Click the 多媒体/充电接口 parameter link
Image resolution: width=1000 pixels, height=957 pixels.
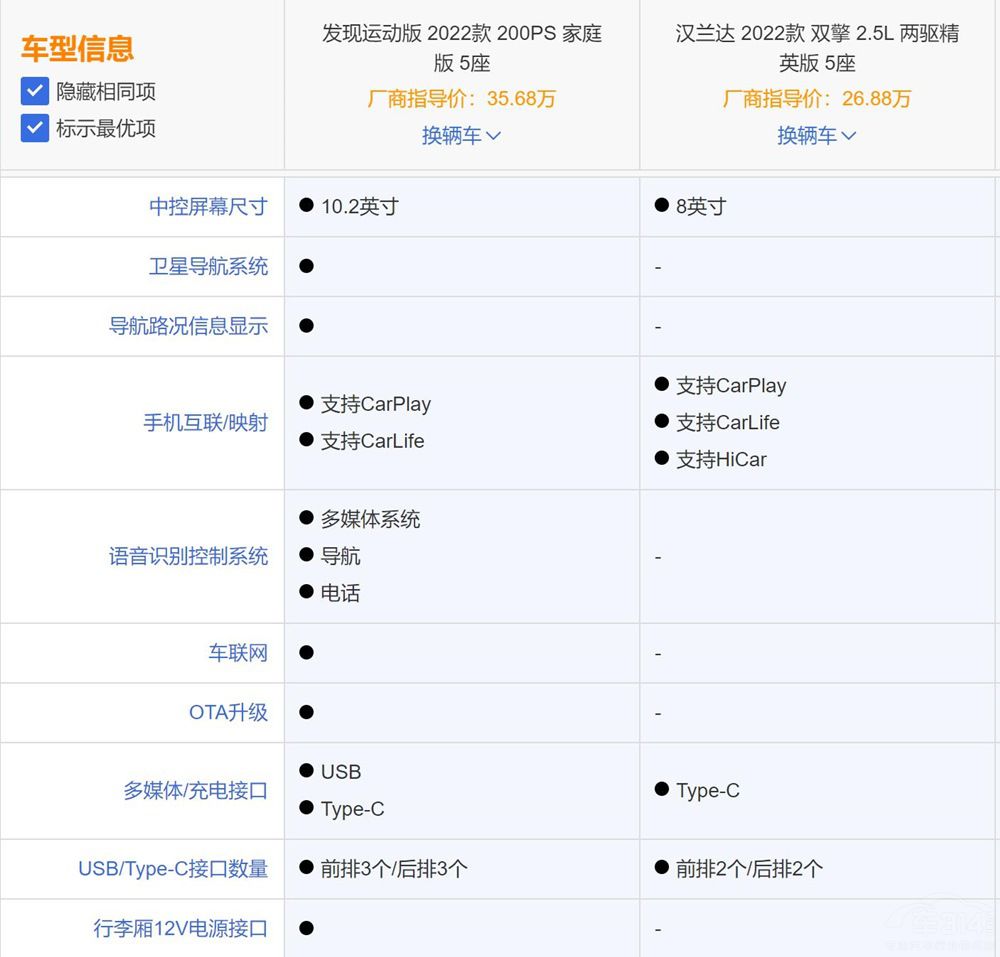(x=195, y=791)
